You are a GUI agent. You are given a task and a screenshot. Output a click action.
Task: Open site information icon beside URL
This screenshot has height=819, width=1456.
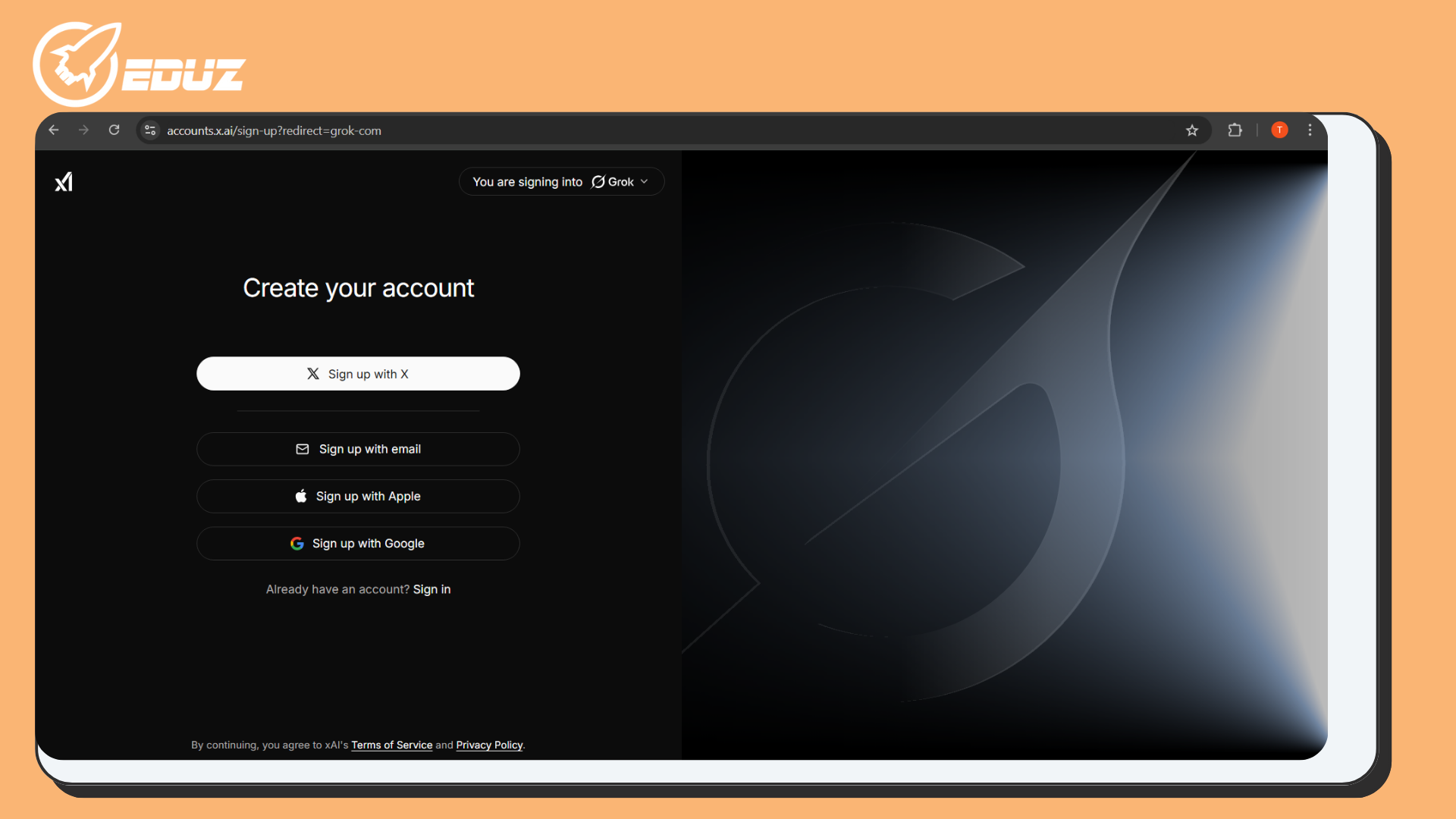[x=150, y=130]
